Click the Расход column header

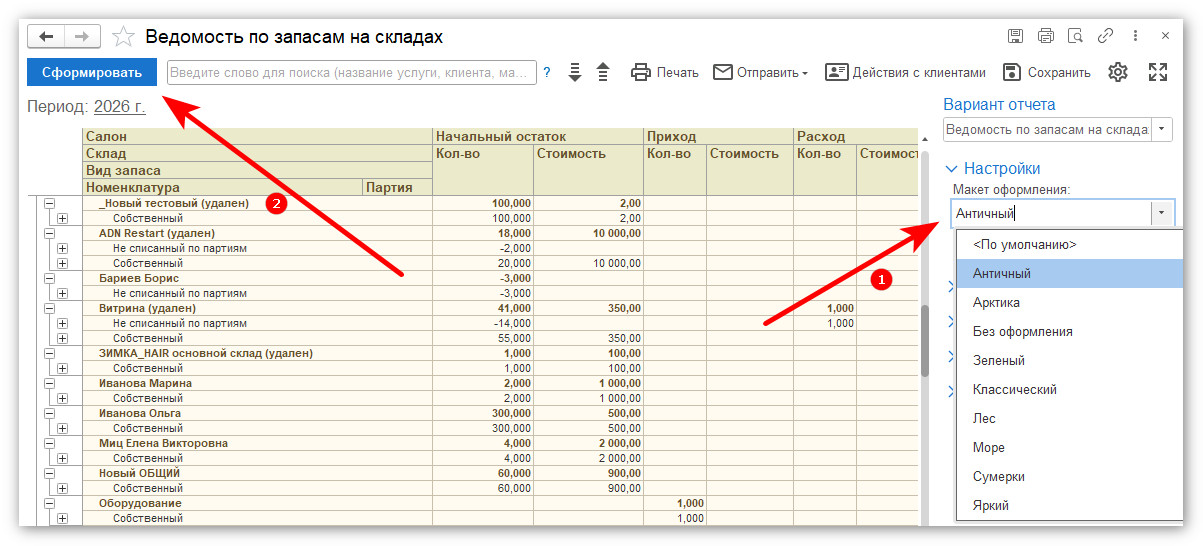tap(856, 136)
